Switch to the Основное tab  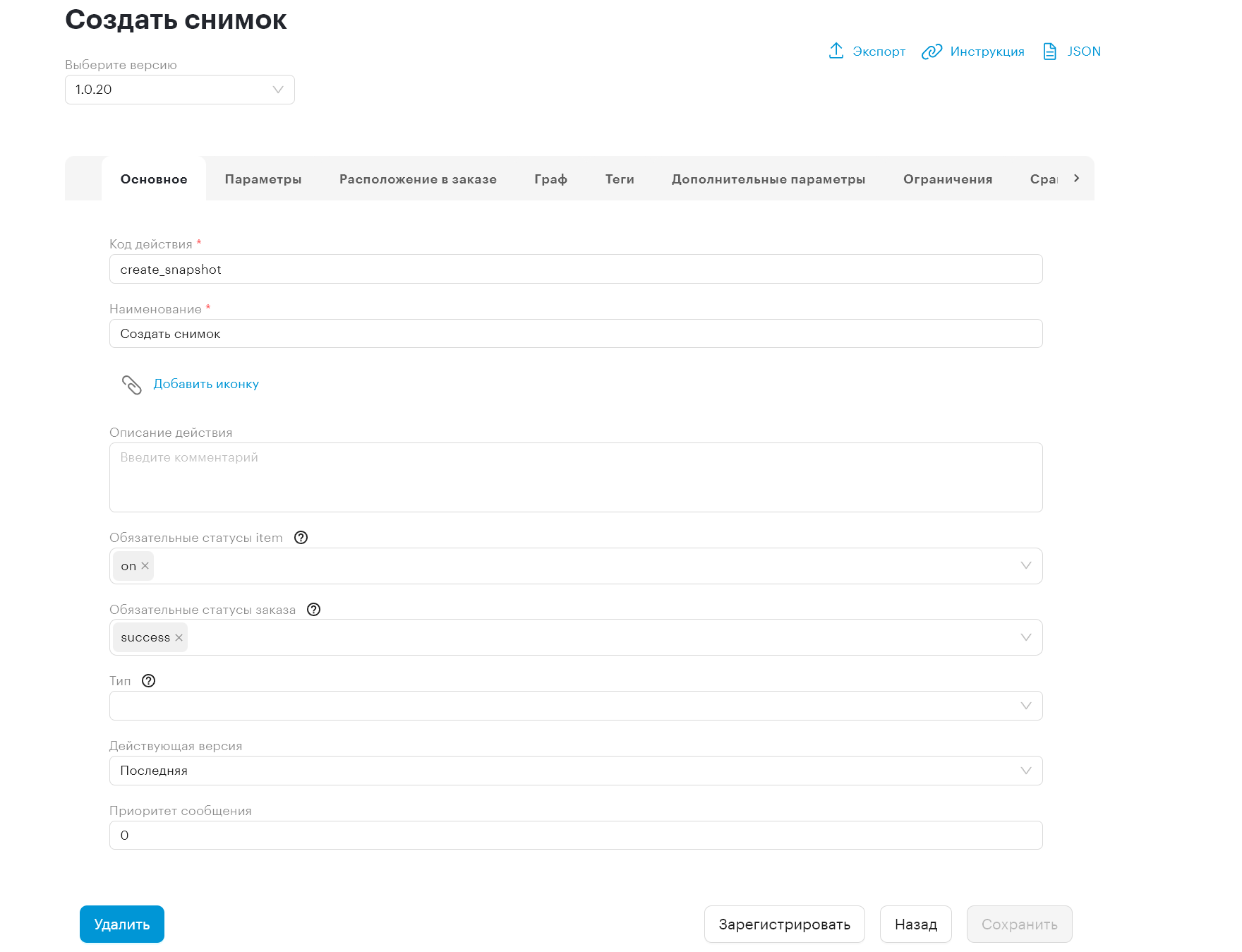point(154,179)
